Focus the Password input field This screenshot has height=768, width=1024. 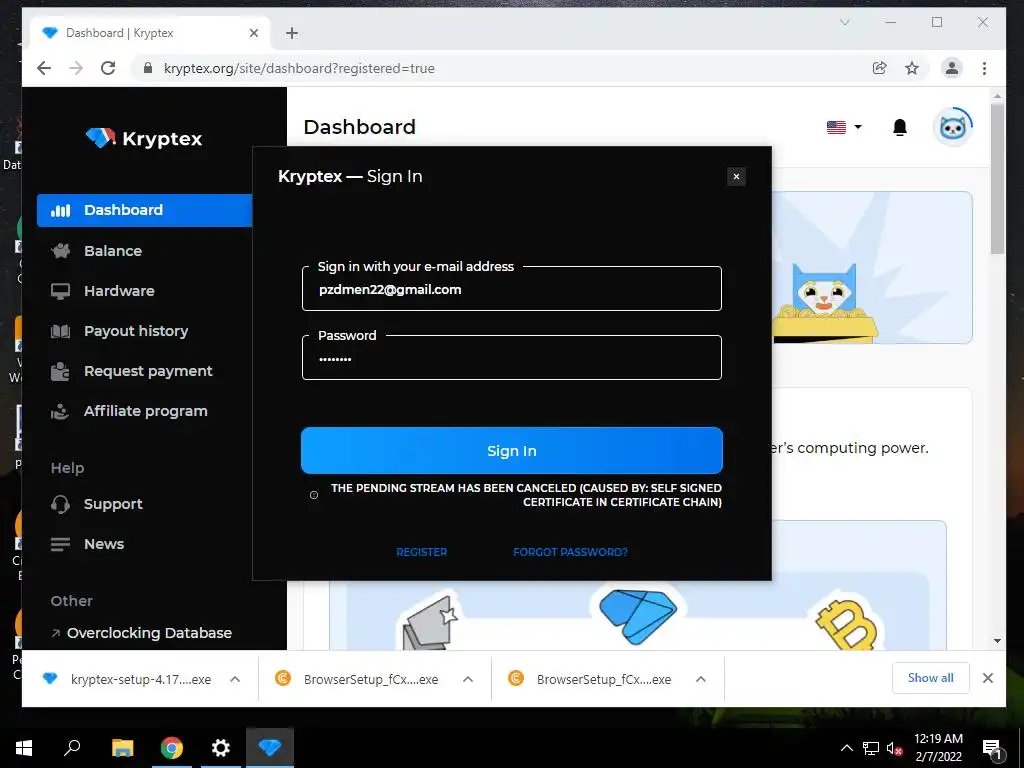click(511, 358)
